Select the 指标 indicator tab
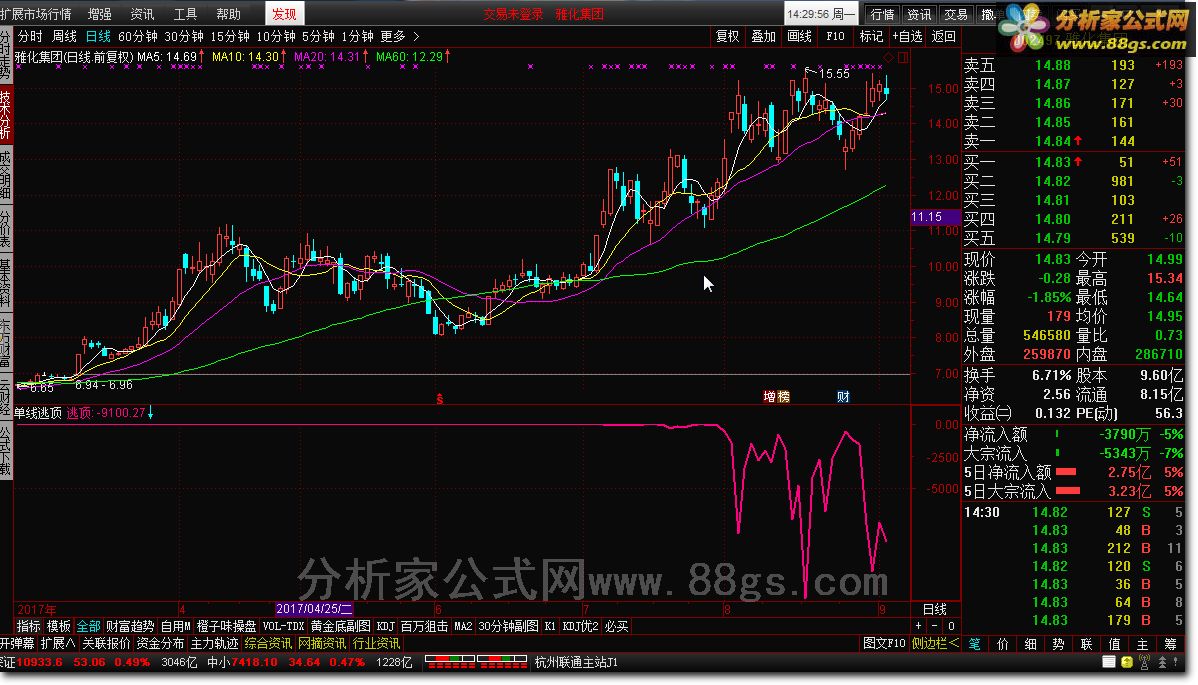This screenshot has width=1198, height=685. [28, 626]
